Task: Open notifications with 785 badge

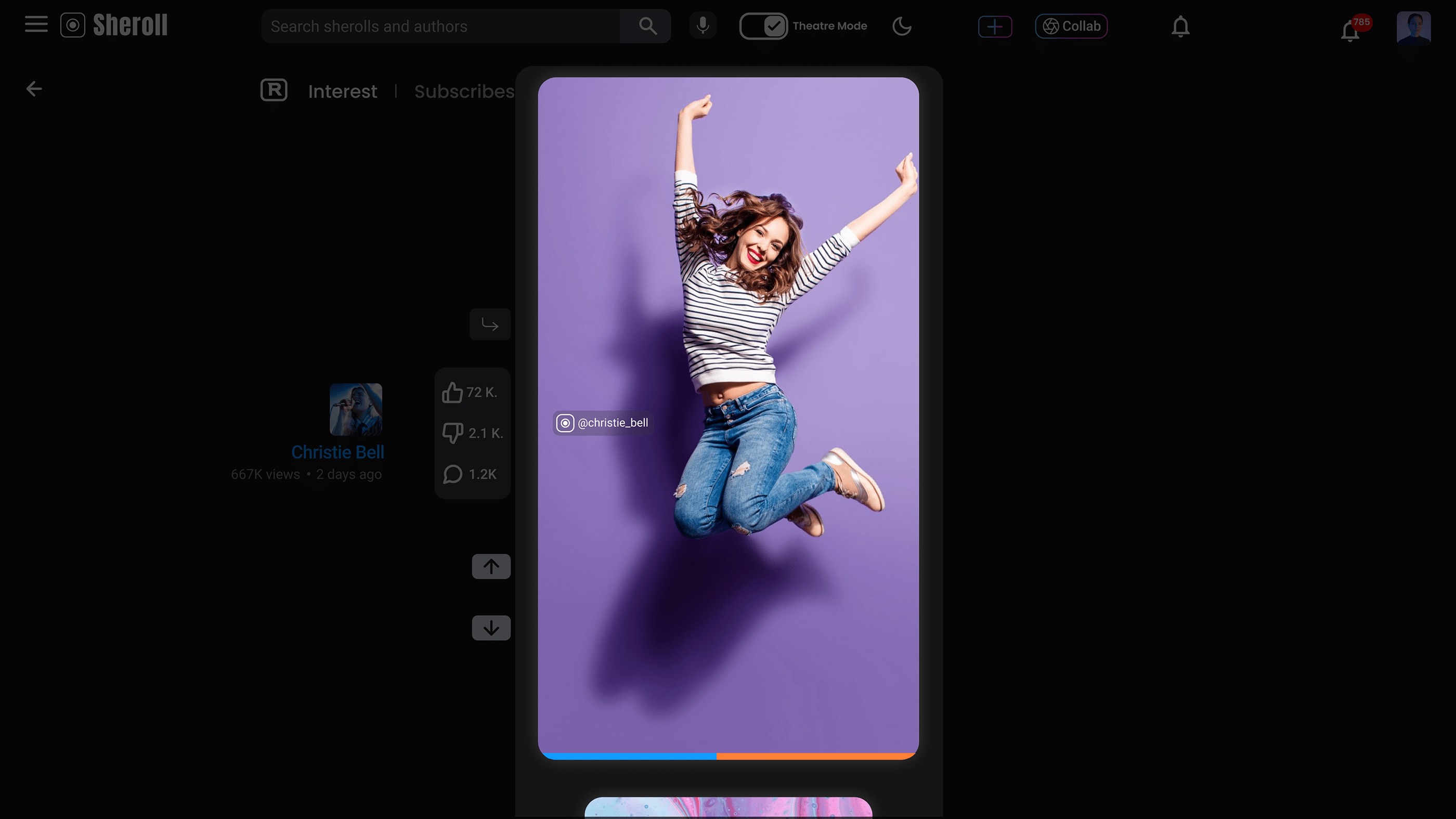Action: [1351, 31]
